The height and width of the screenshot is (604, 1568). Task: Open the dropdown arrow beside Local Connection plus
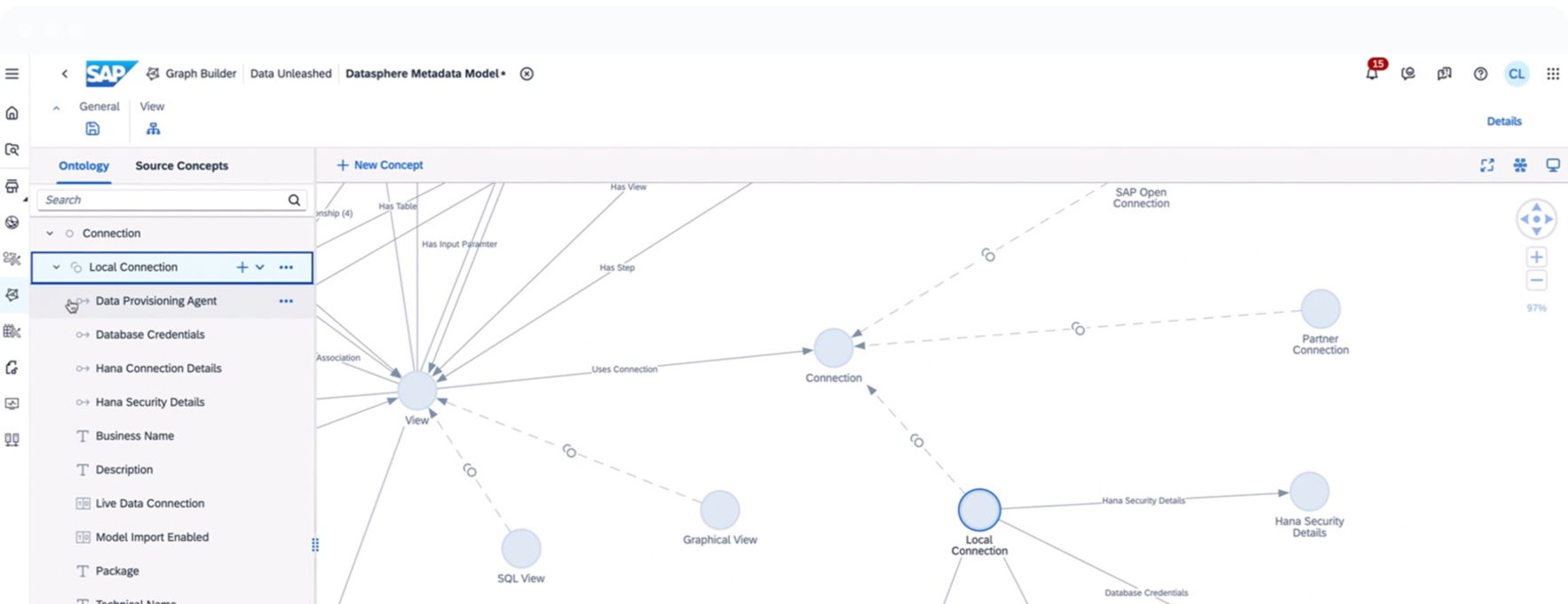260,267
